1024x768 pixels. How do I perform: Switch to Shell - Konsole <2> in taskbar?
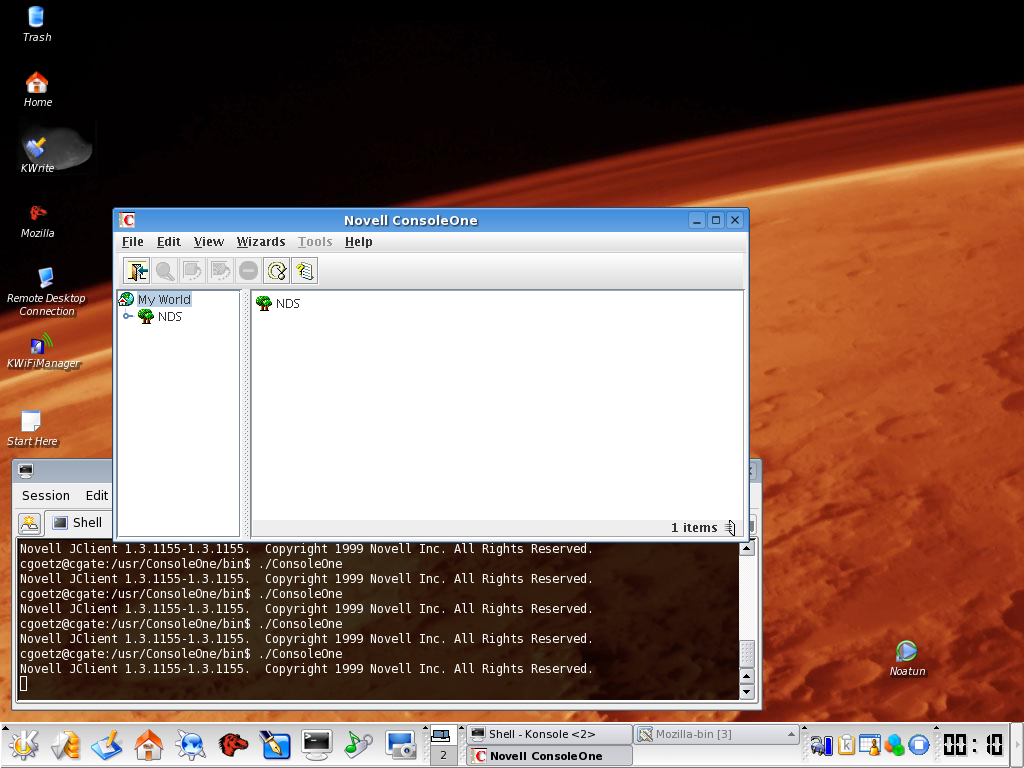(x=549, y=734)
